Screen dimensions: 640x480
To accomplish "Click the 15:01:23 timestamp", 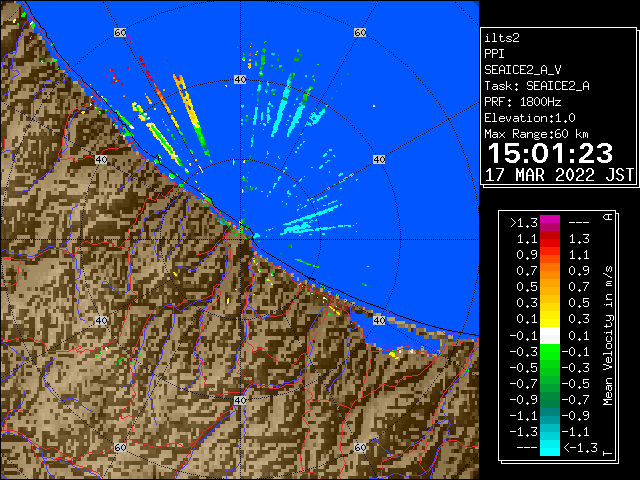I will pos(550,153).
